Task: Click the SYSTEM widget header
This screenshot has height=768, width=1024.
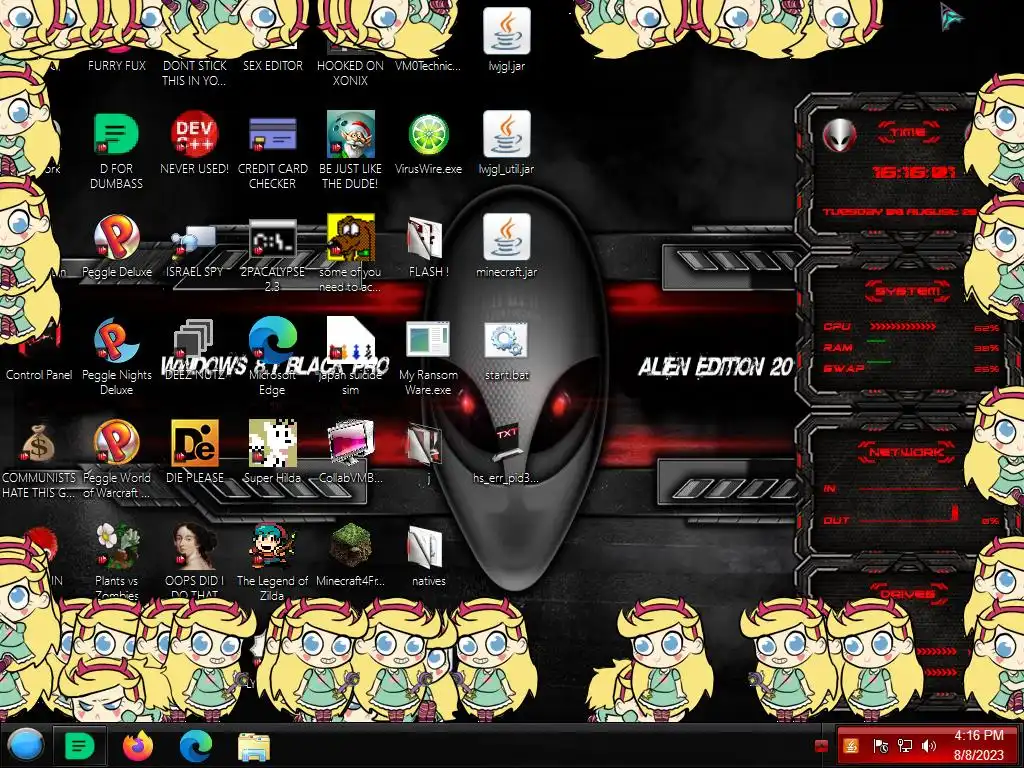Action: tap(908, 291)
